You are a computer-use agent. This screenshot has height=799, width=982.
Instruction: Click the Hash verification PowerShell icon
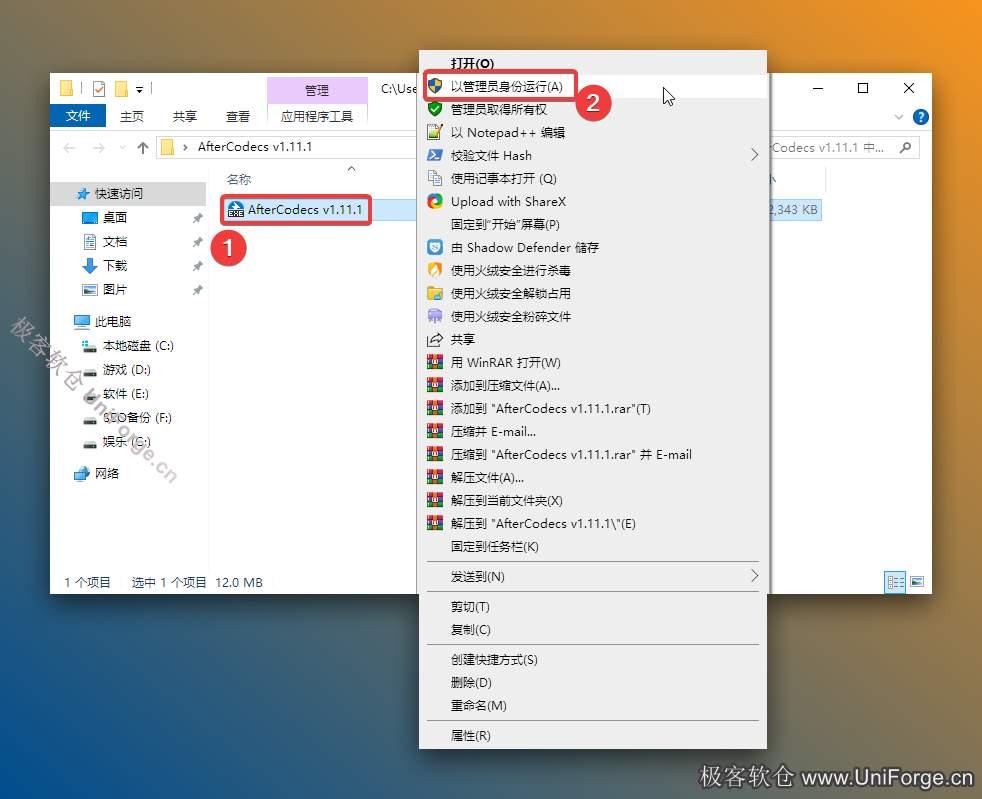coord(435,155)
